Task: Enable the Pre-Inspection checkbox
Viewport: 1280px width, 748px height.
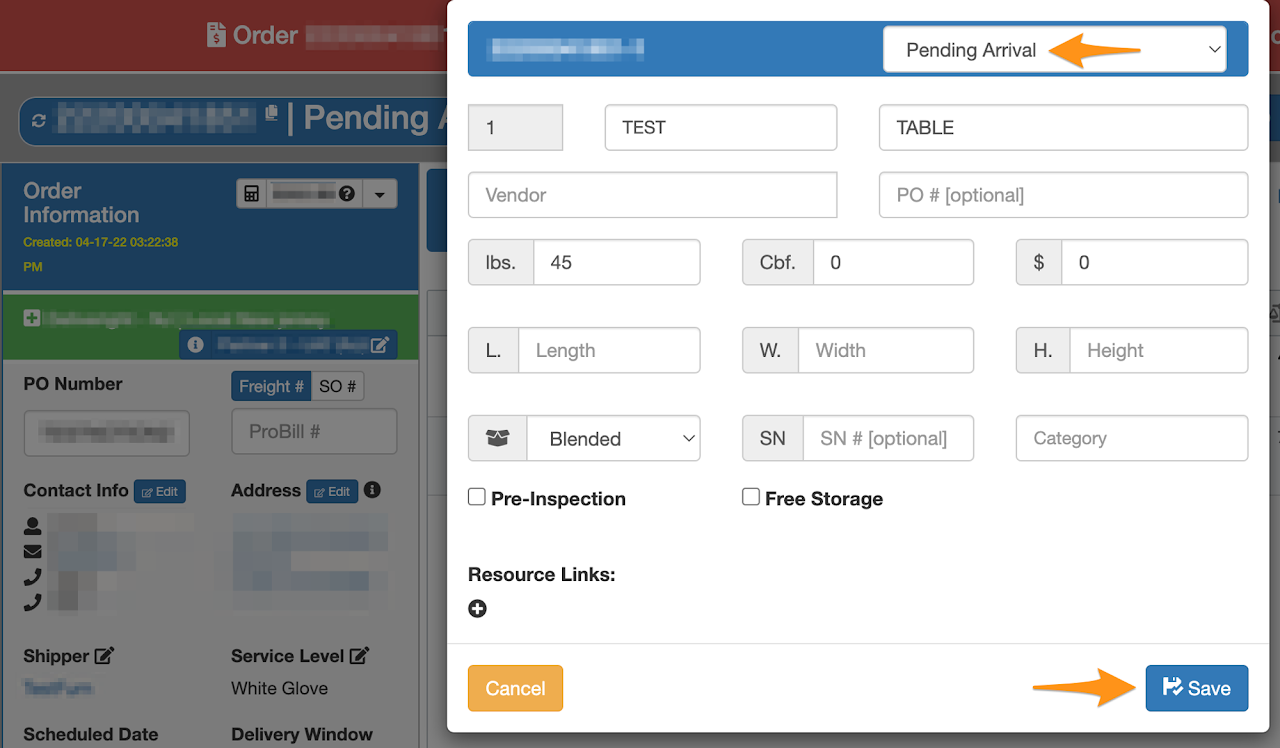Action: (477, 497)
